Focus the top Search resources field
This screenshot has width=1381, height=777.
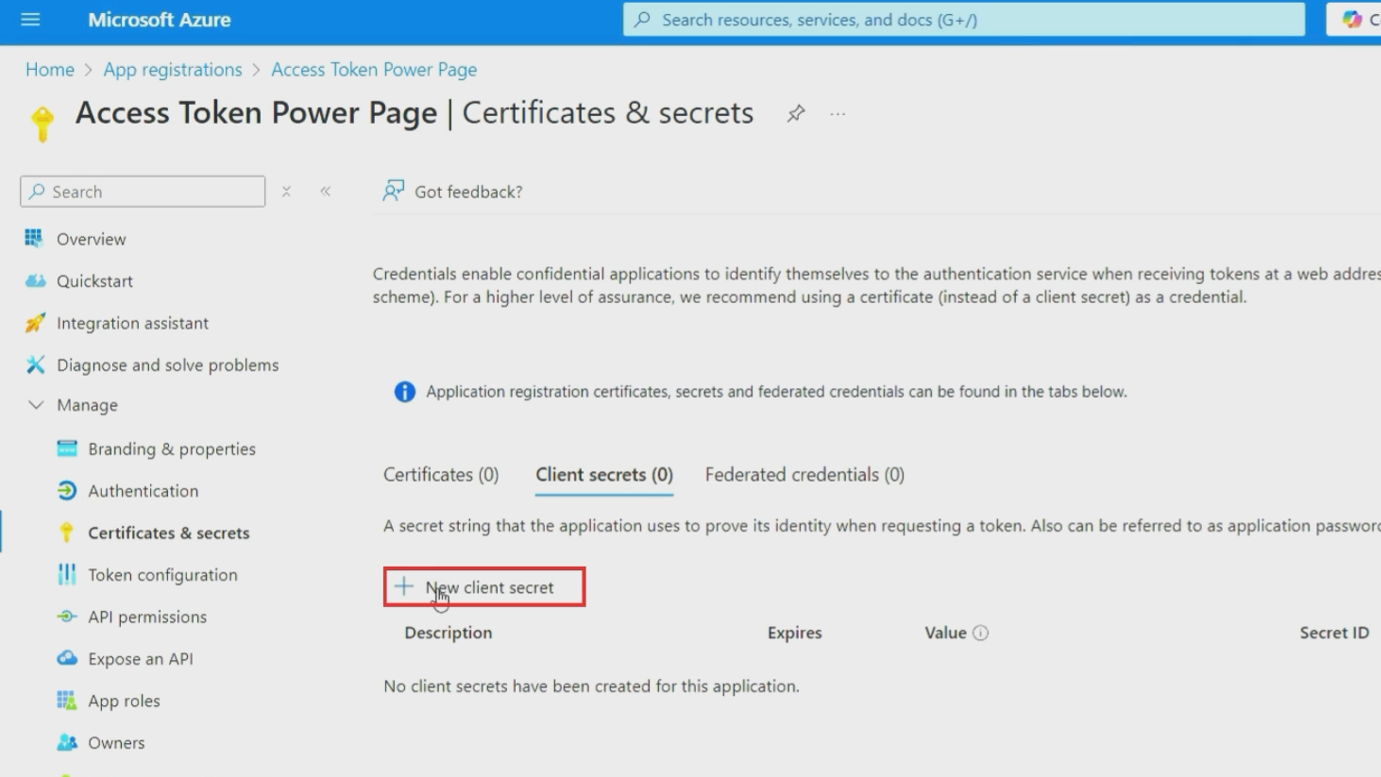tap(964, 19)
